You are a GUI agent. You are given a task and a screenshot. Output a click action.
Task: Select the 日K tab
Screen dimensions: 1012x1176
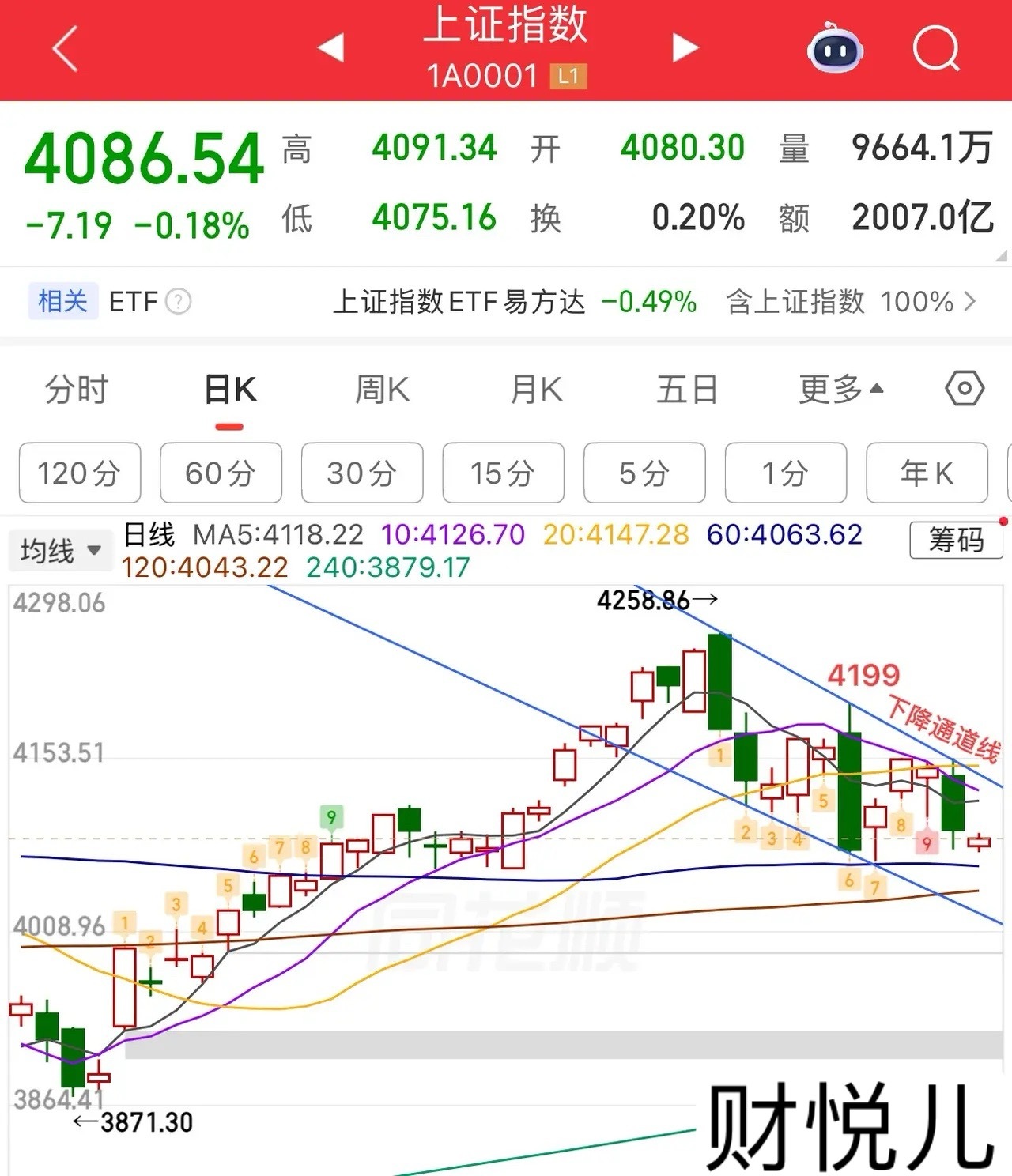(229, 390)
